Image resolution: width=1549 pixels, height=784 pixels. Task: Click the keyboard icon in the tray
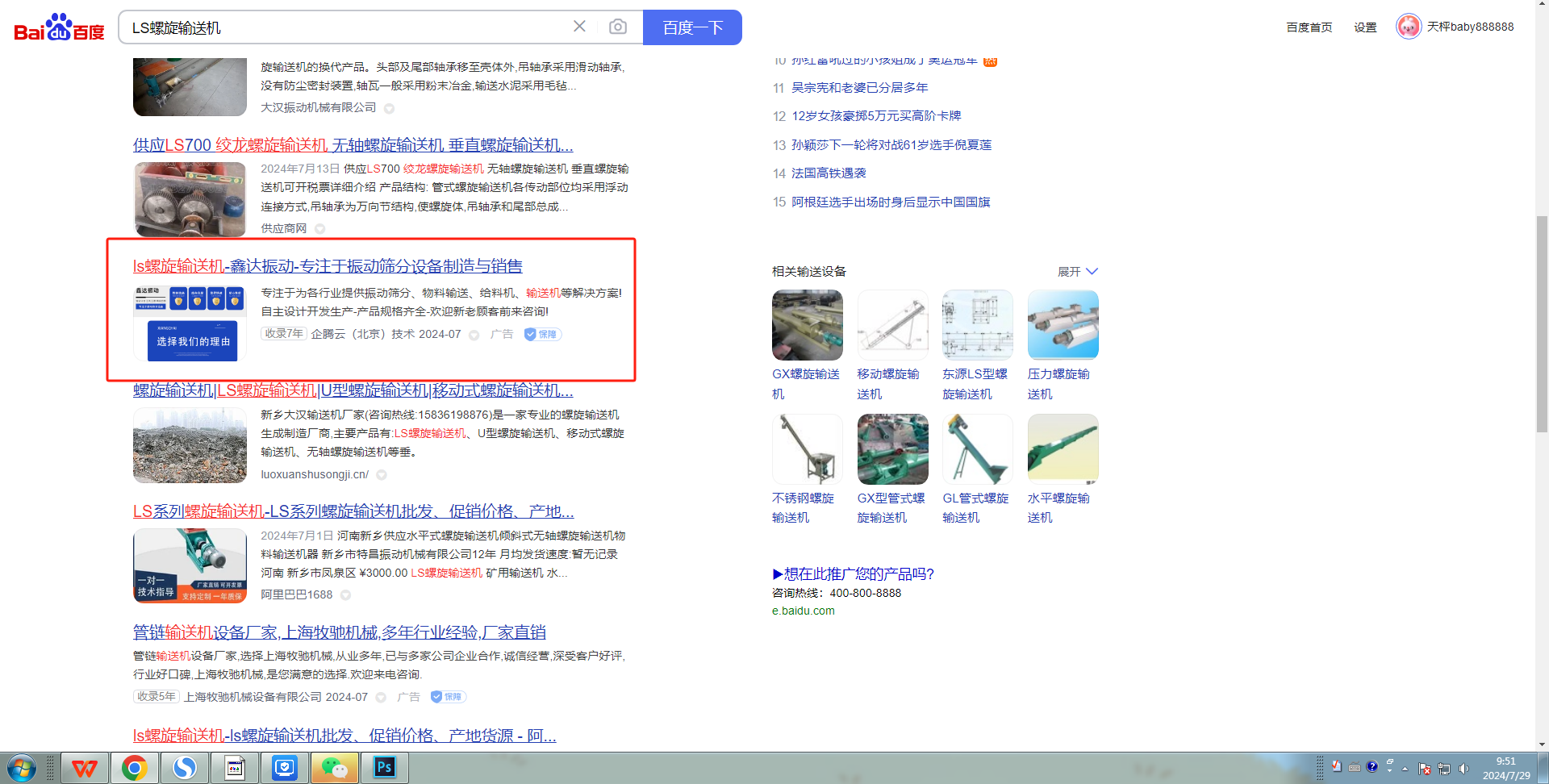(x=1355, y=767)
